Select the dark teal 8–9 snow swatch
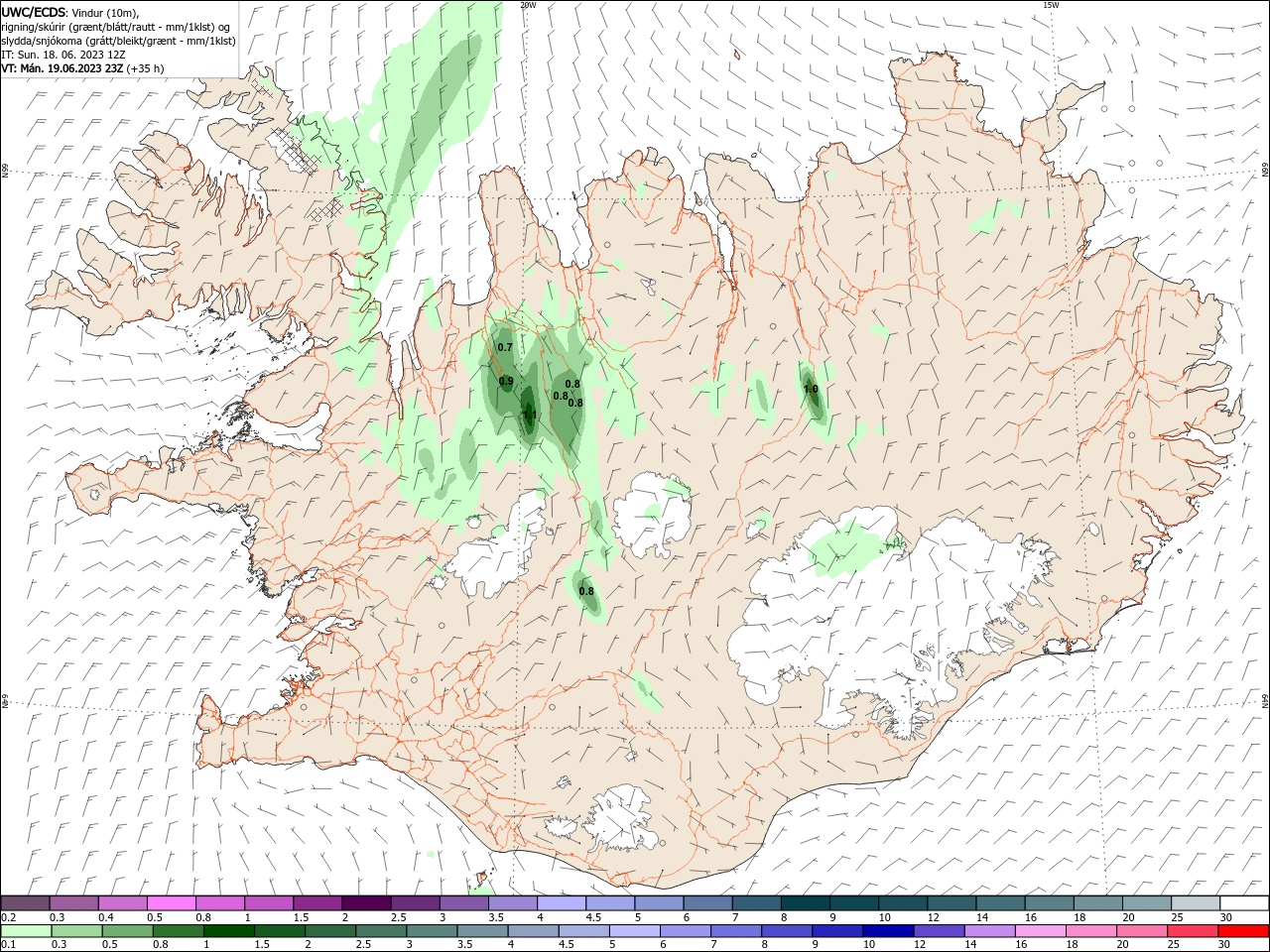This screenshot has height=952, width=1270. point(805,902)
